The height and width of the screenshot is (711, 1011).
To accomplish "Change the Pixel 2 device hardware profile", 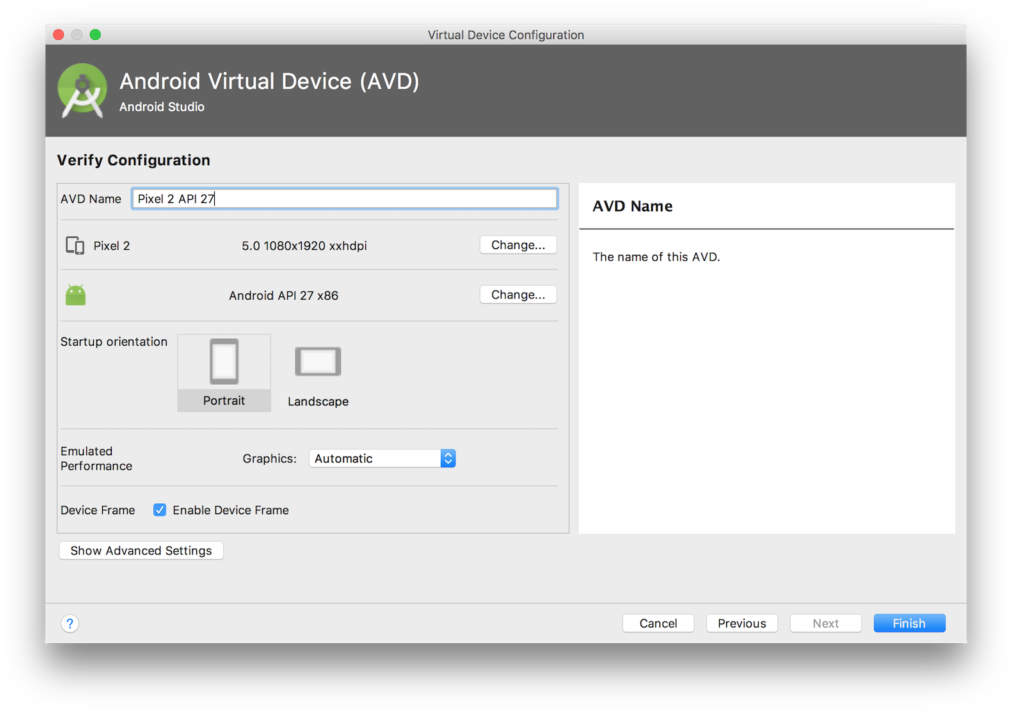I will pos(517,244).
